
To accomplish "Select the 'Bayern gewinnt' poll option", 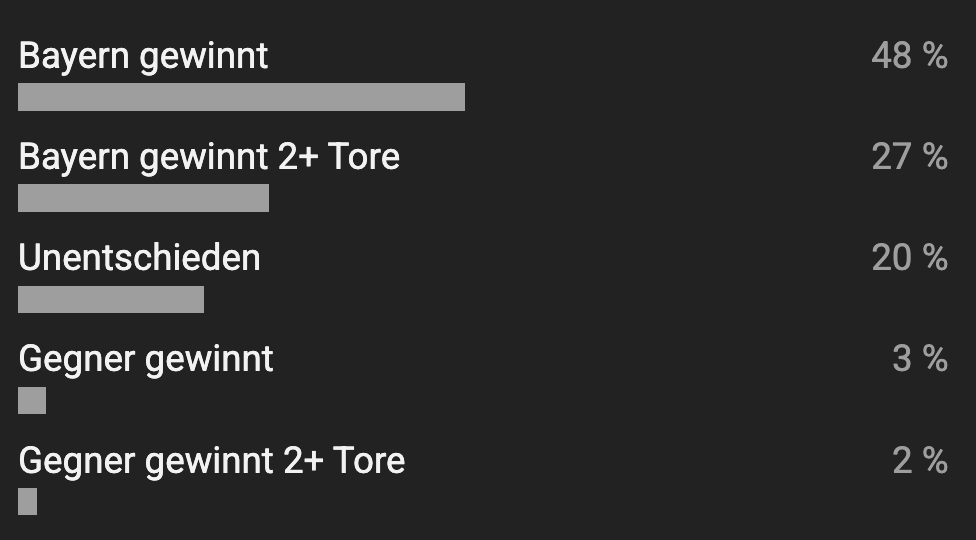I will pyautogui.click(x=143, y=56).
